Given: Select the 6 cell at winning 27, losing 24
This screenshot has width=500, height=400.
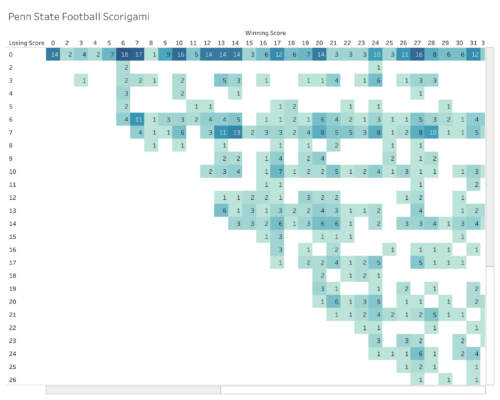Looking at the screenshot, I should 417,354.
